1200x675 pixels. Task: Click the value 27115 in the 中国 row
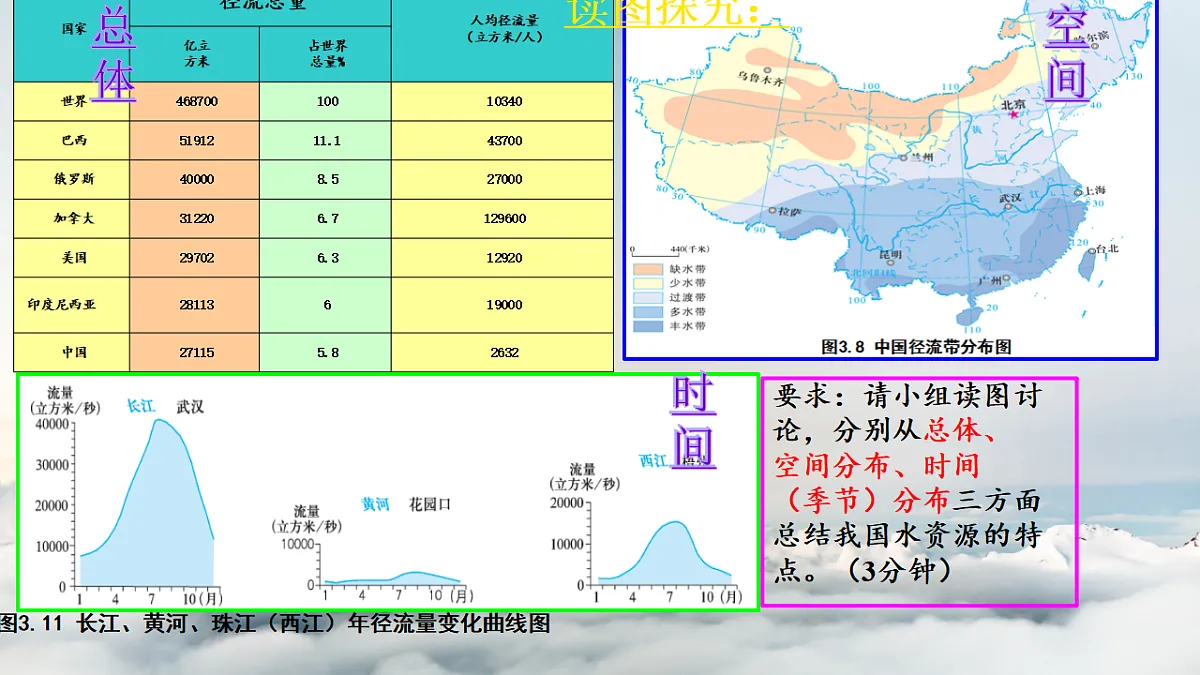point(197,352)
